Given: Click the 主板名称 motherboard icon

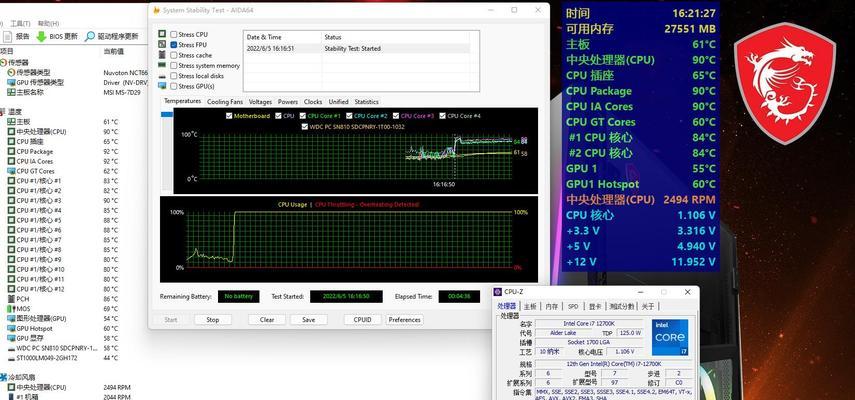Looking at the screenshot, I should tap(11, 92).
